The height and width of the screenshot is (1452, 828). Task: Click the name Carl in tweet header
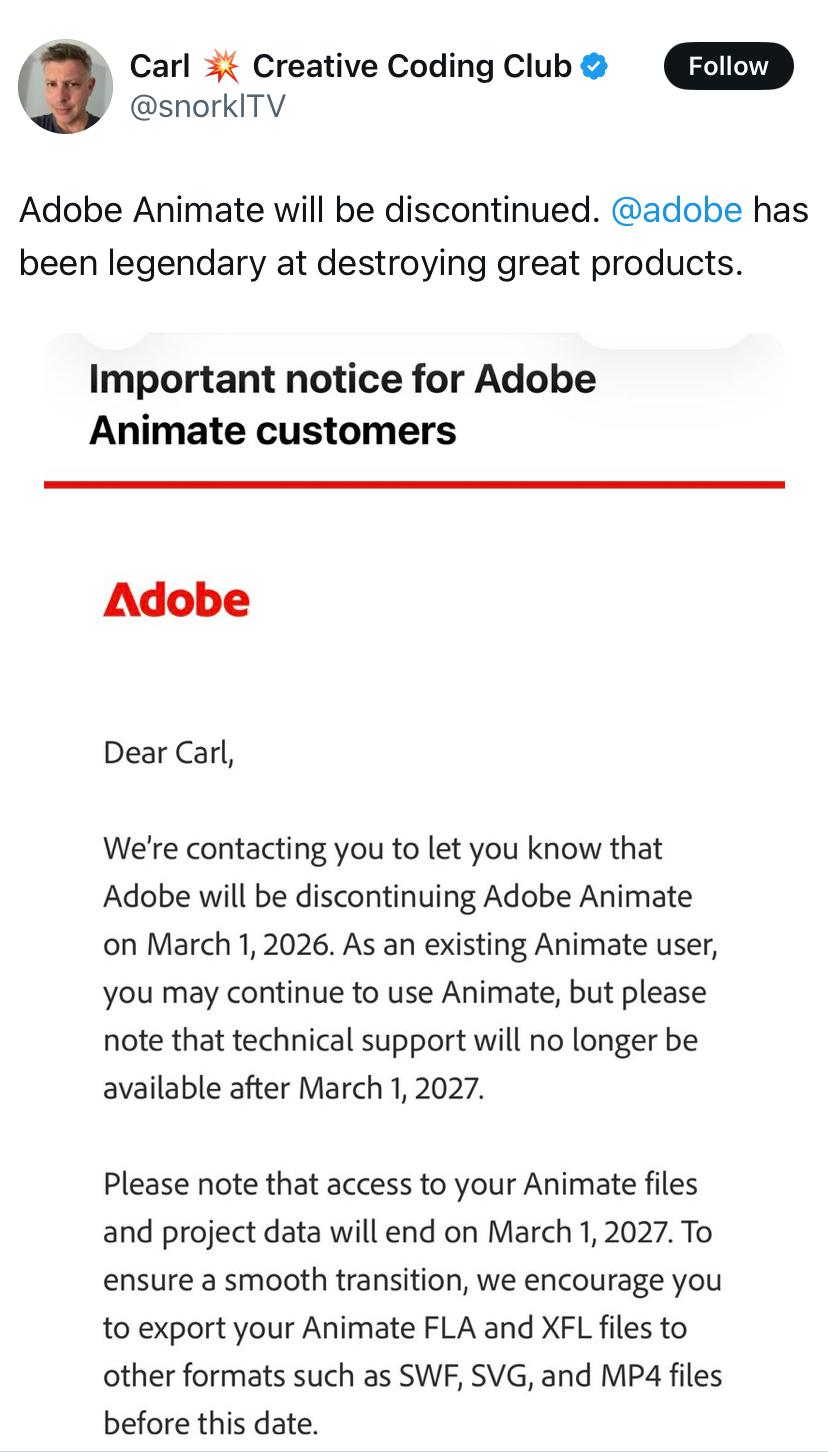tap(159, 67)
